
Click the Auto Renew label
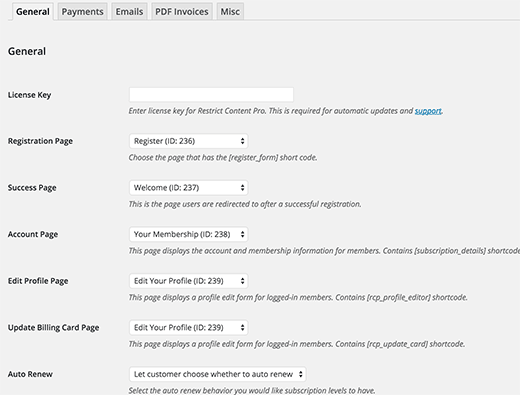(x=30, y=374)
